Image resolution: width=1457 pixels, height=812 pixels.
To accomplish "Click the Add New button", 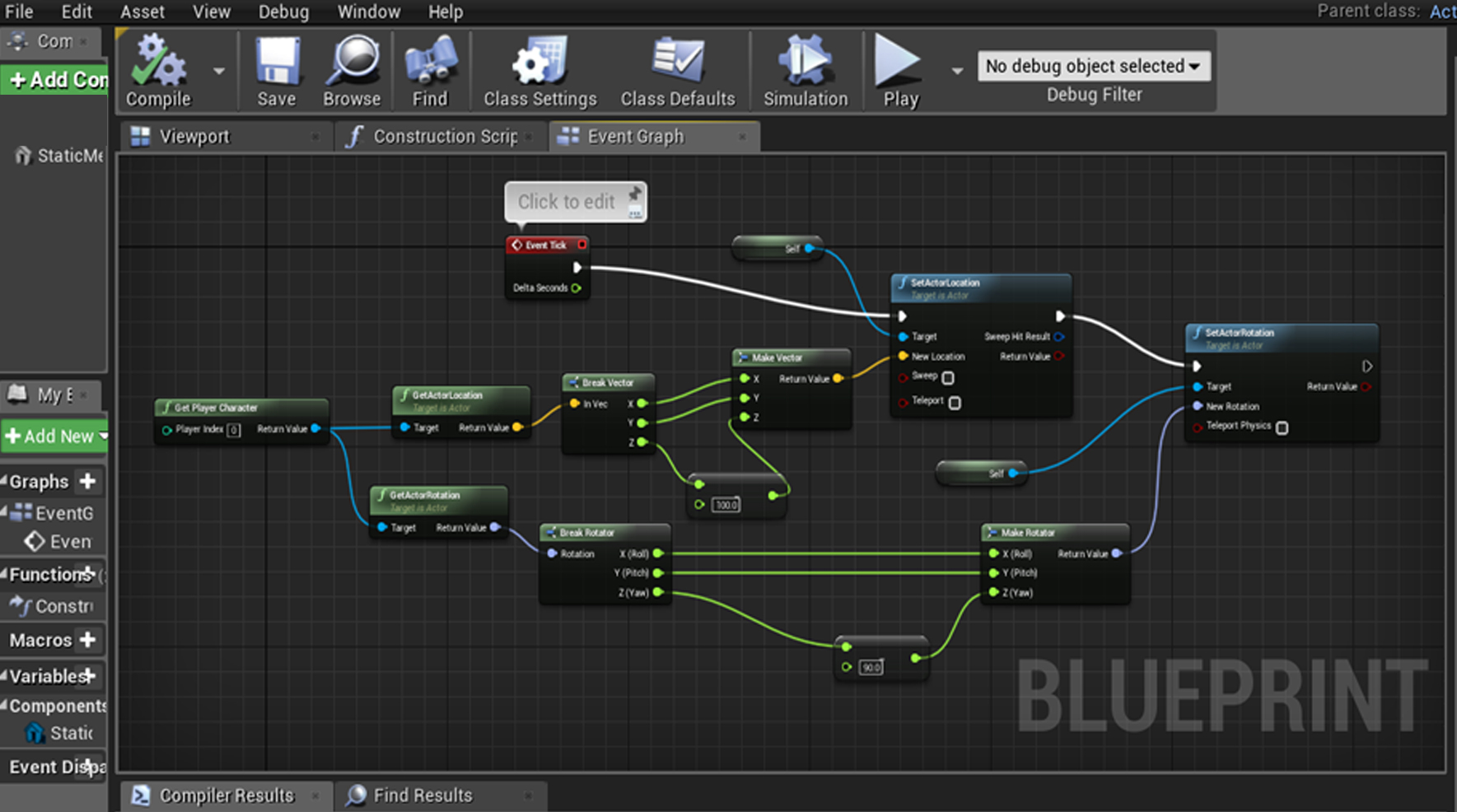I will [x=55, y=436].
